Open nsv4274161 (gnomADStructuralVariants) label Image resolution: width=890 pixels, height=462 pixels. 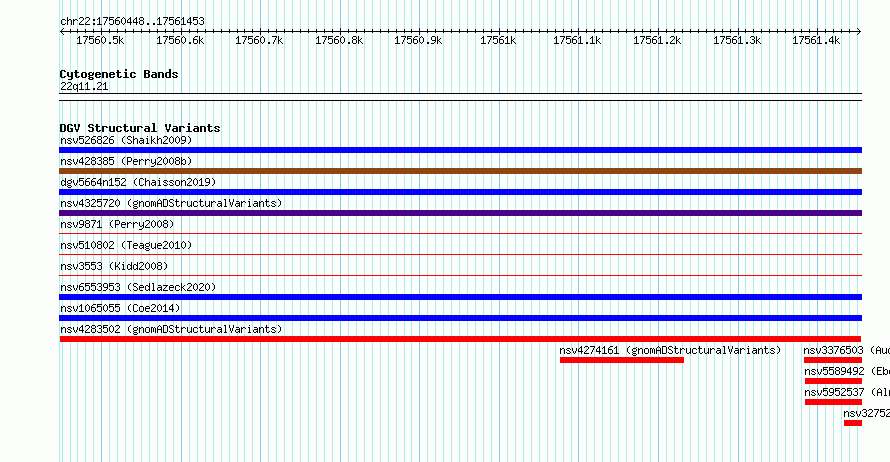tap(670, 350)
